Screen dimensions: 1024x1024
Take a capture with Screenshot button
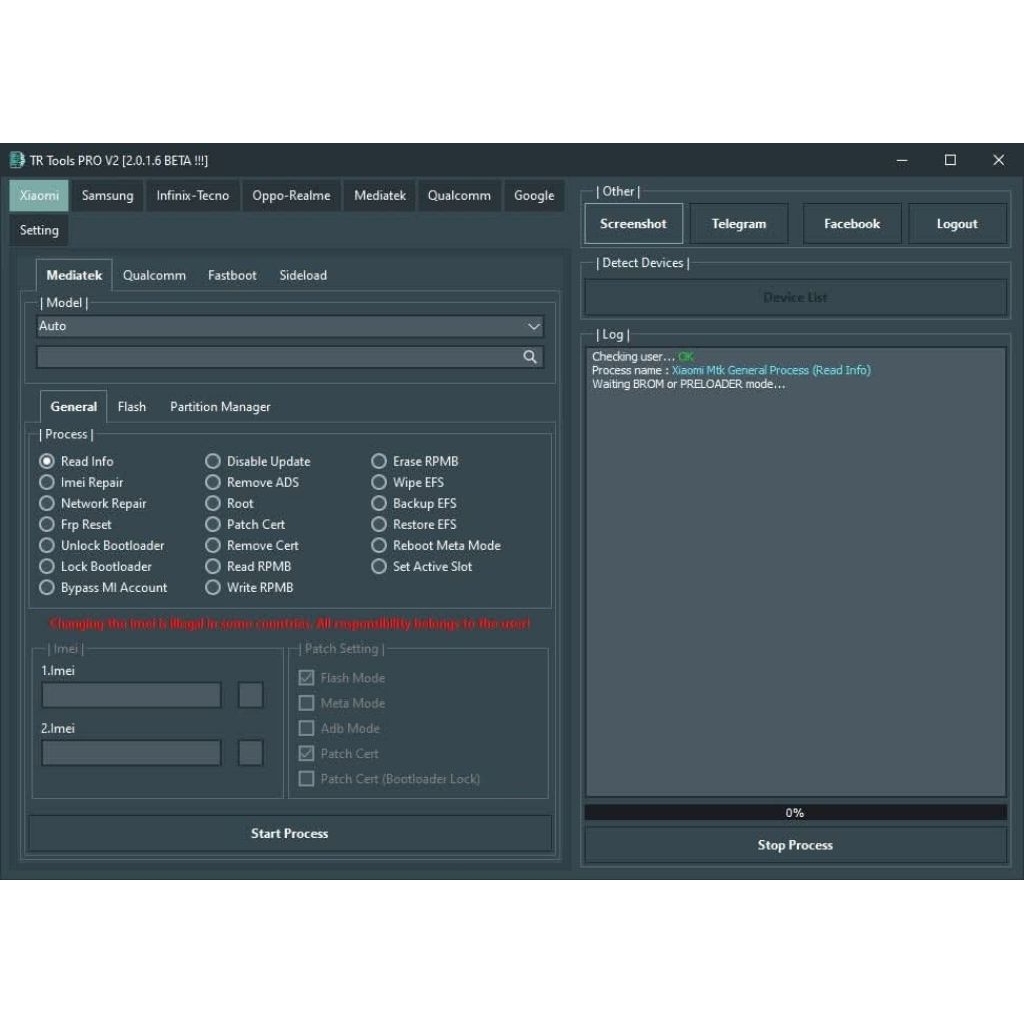pos(633,224)
